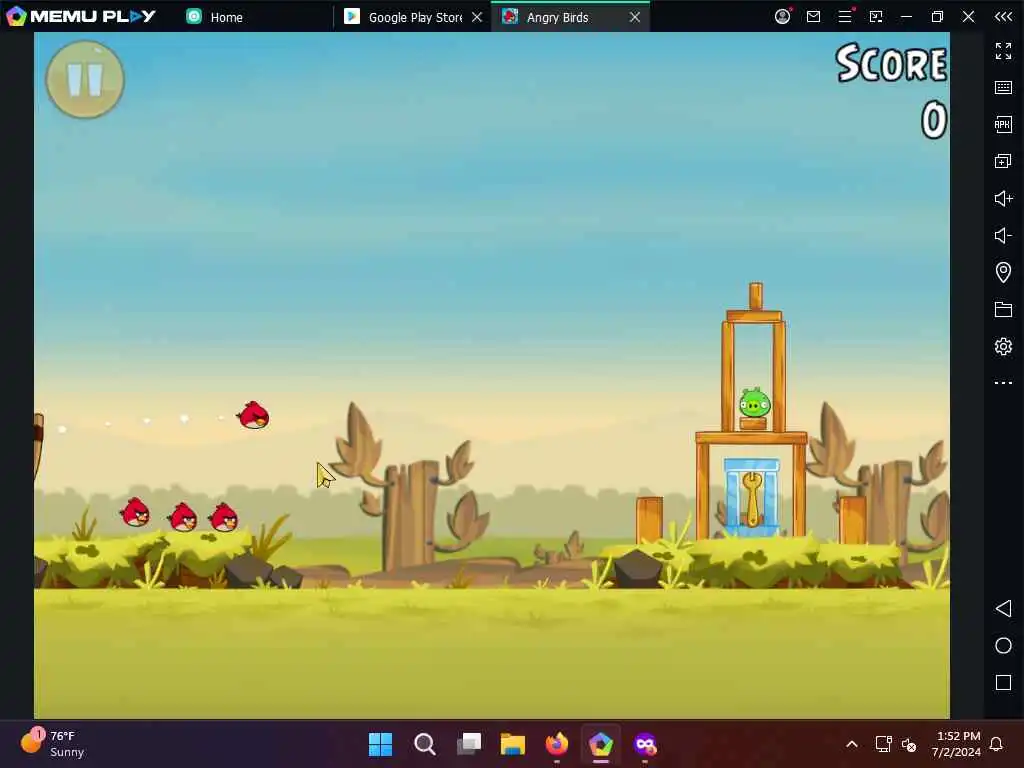Collapse the MEmu sidebar with triple chevron

[x=1003, y=16]
